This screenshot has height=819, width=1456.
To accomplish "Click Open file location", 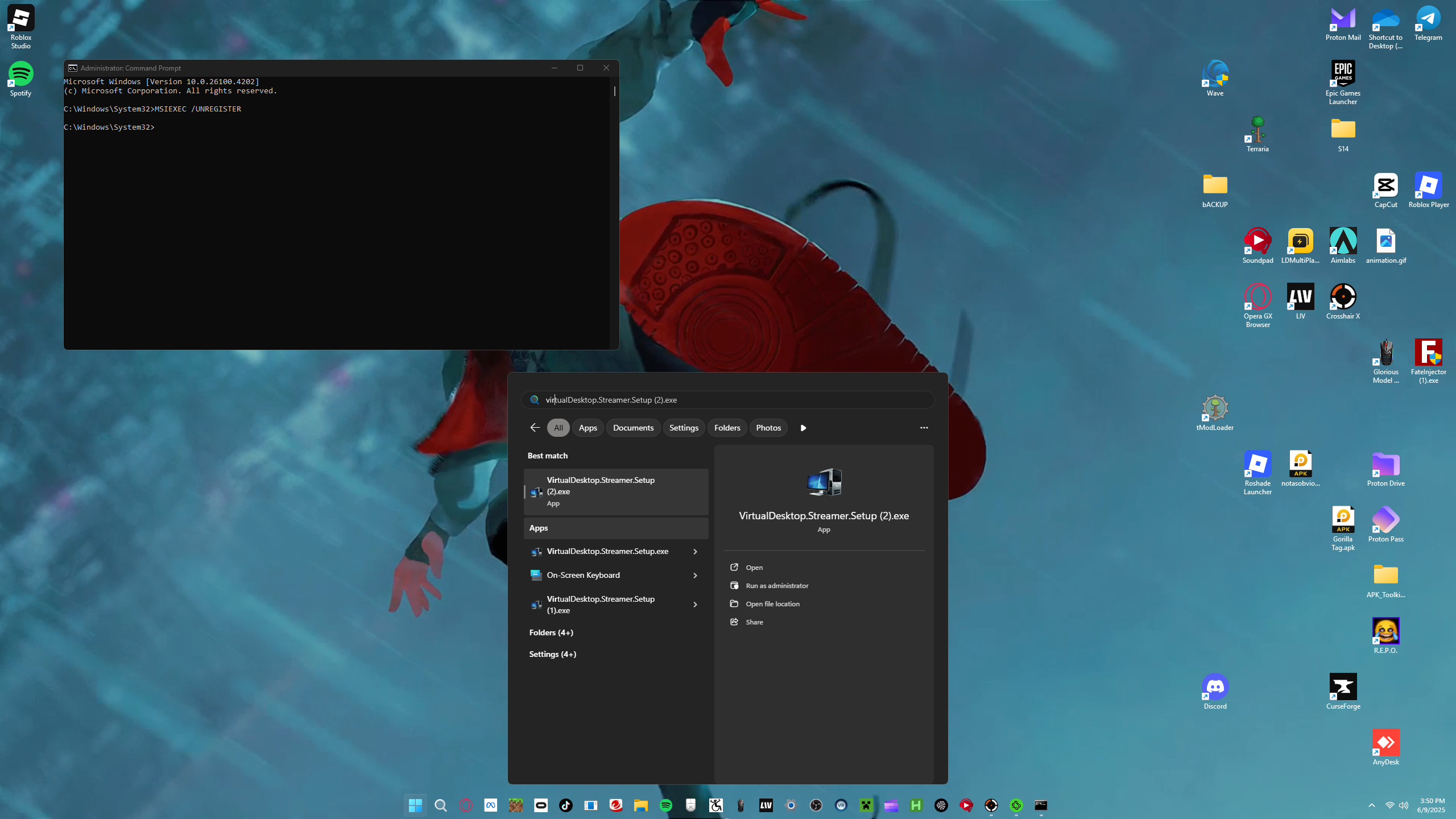I will click(772, 604).
